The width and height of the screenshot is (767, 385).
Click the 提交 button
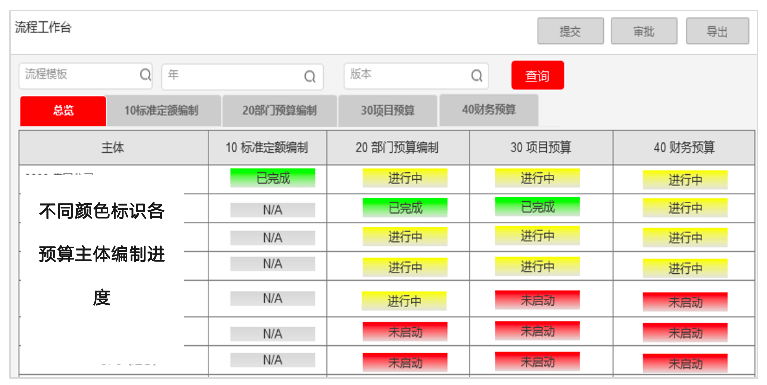tap(570, 31)
